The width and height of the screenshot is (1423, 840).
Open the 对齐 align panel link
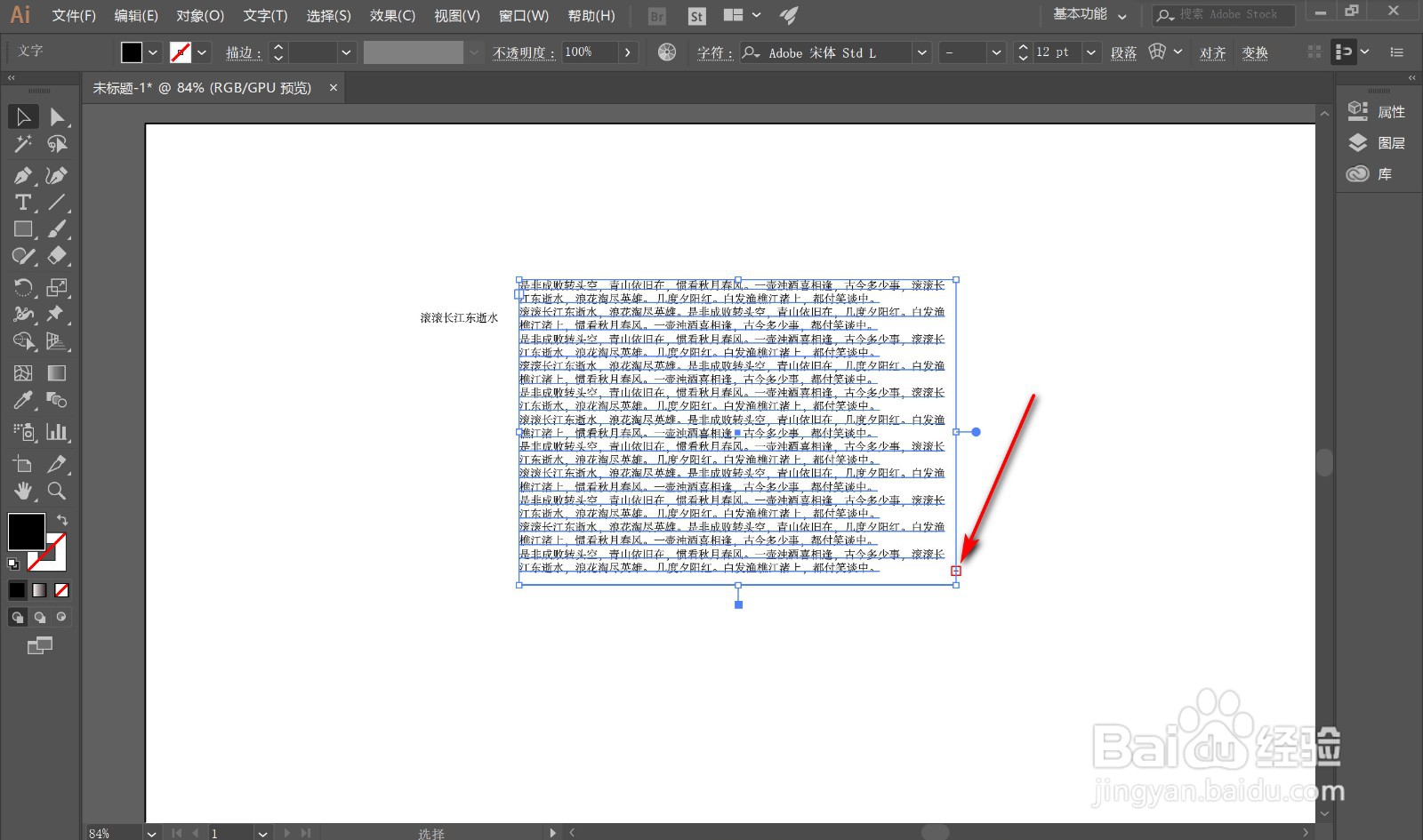pyautogui.click(x=1212, y=52)
